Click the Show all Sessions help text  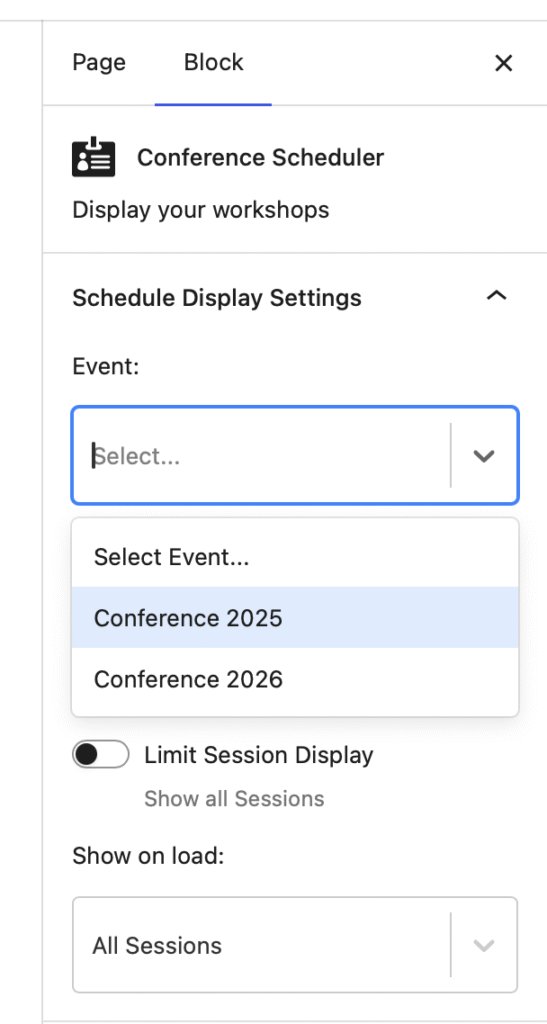click(x=234, y=798)
